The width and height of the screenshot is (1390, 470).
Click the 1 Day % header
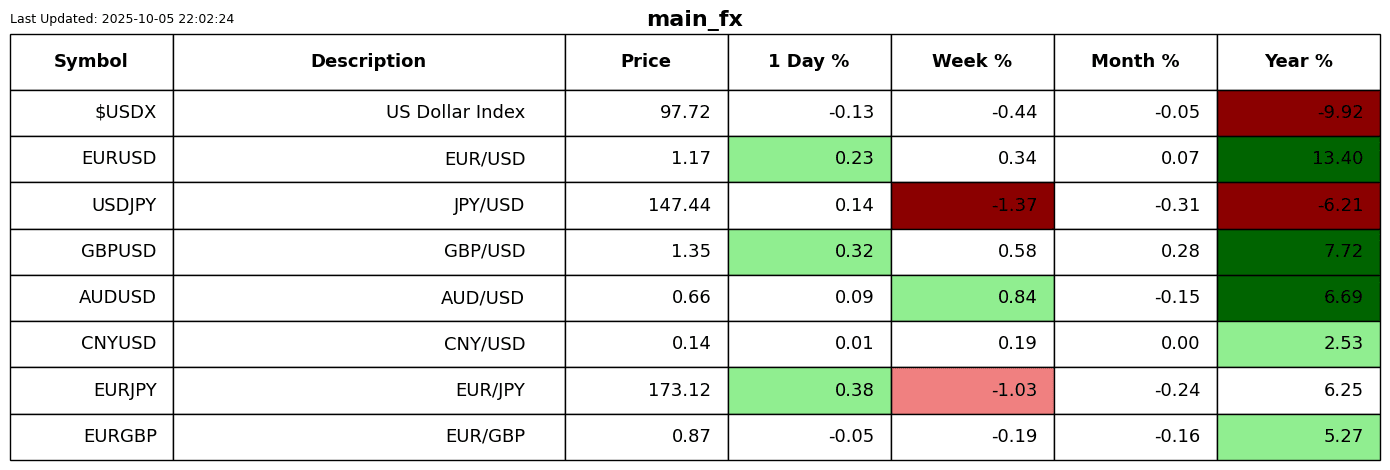coord(809,62)
